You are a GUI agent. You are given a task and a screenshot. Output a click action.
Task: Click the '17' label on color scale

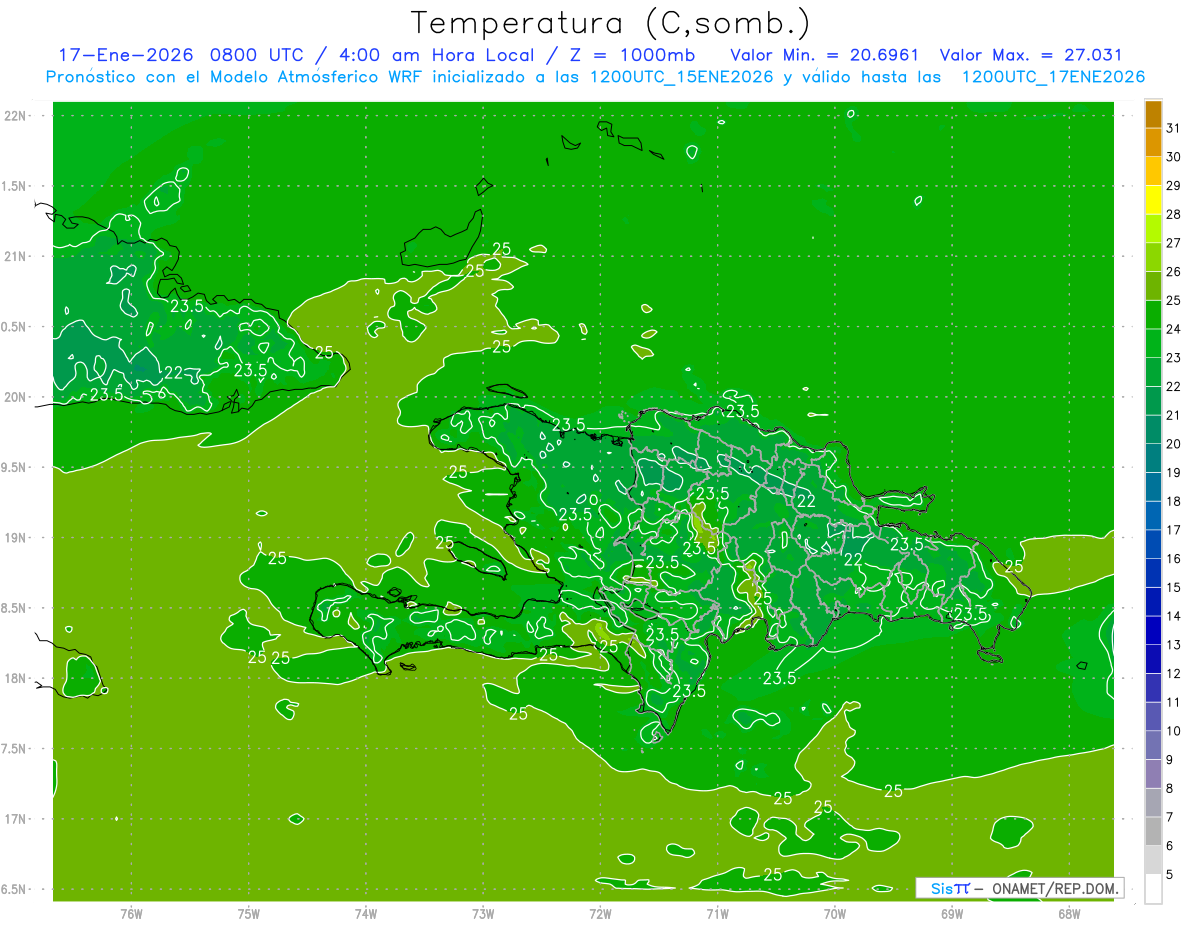[x=1174, y=530]
